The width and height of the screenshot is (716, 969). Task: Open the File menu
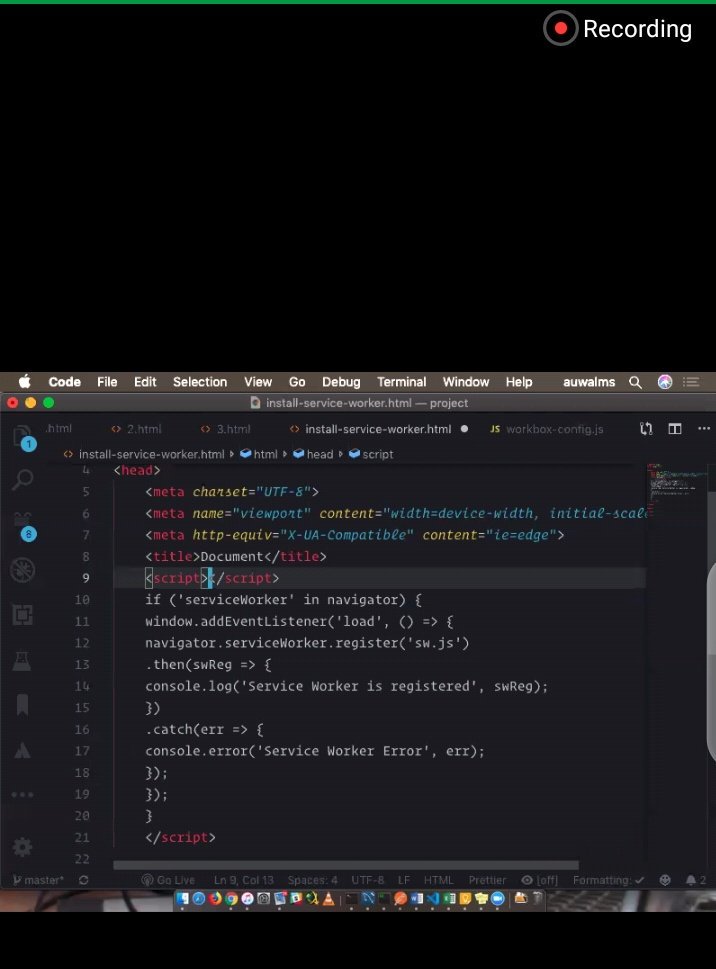pos(107,382)
